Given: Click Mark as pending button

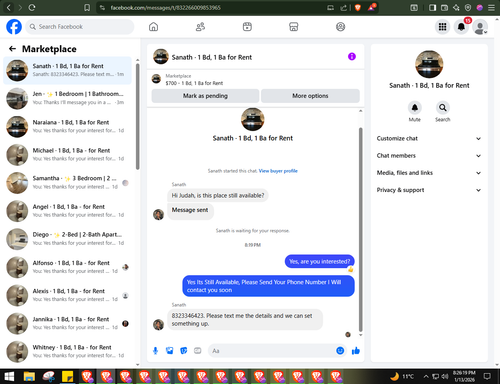Looking at the screenshot, I should click(205, 96).
